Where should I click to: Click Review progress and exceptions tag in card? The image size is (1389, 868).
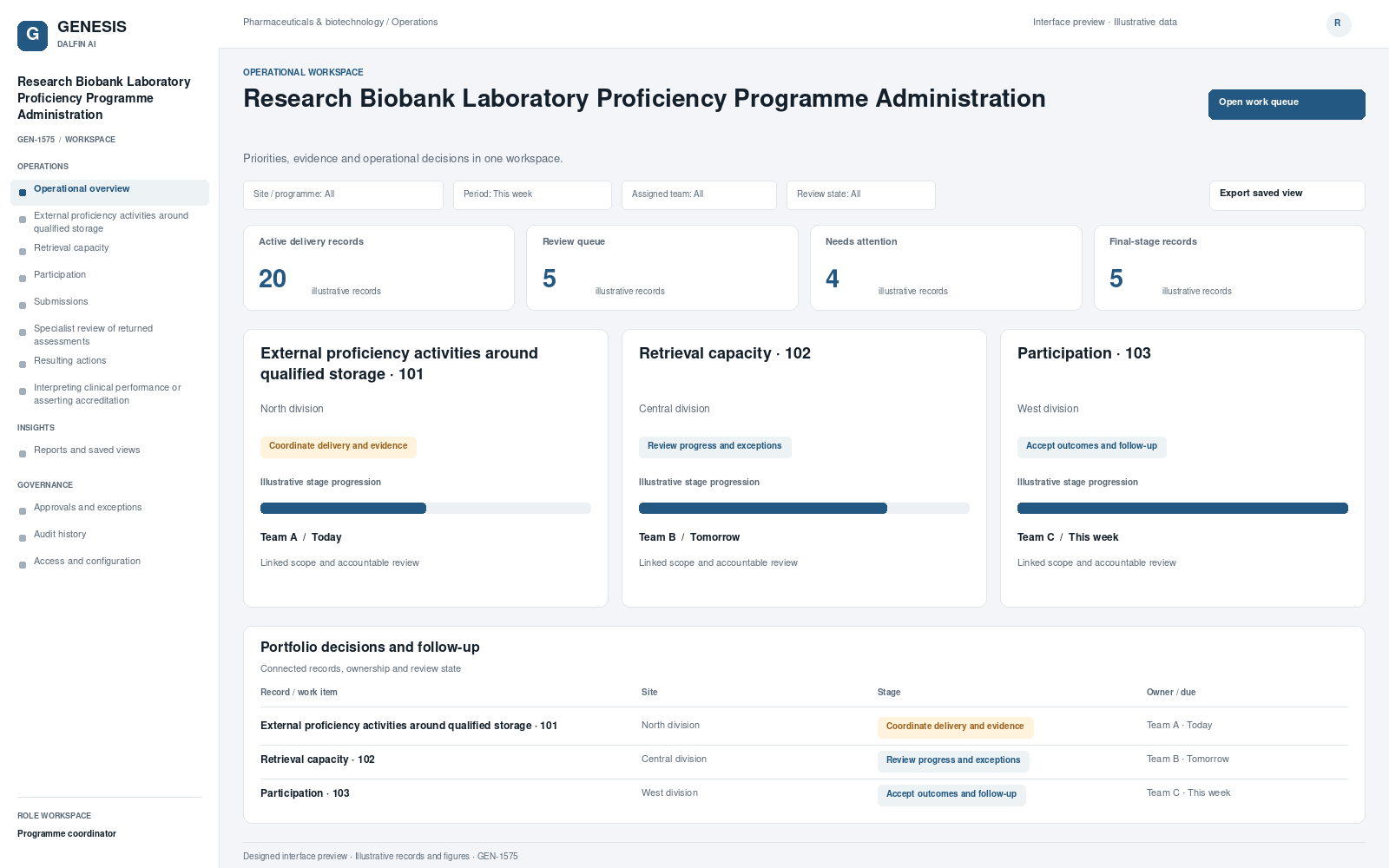click(x=715, y=447)
